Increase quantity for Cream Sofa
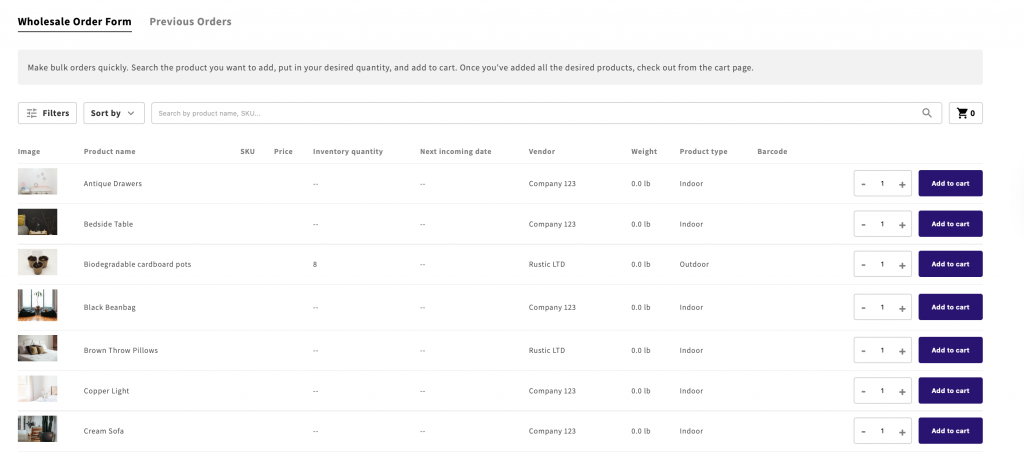The image size is (1024, 454). (x=902, y=431)
